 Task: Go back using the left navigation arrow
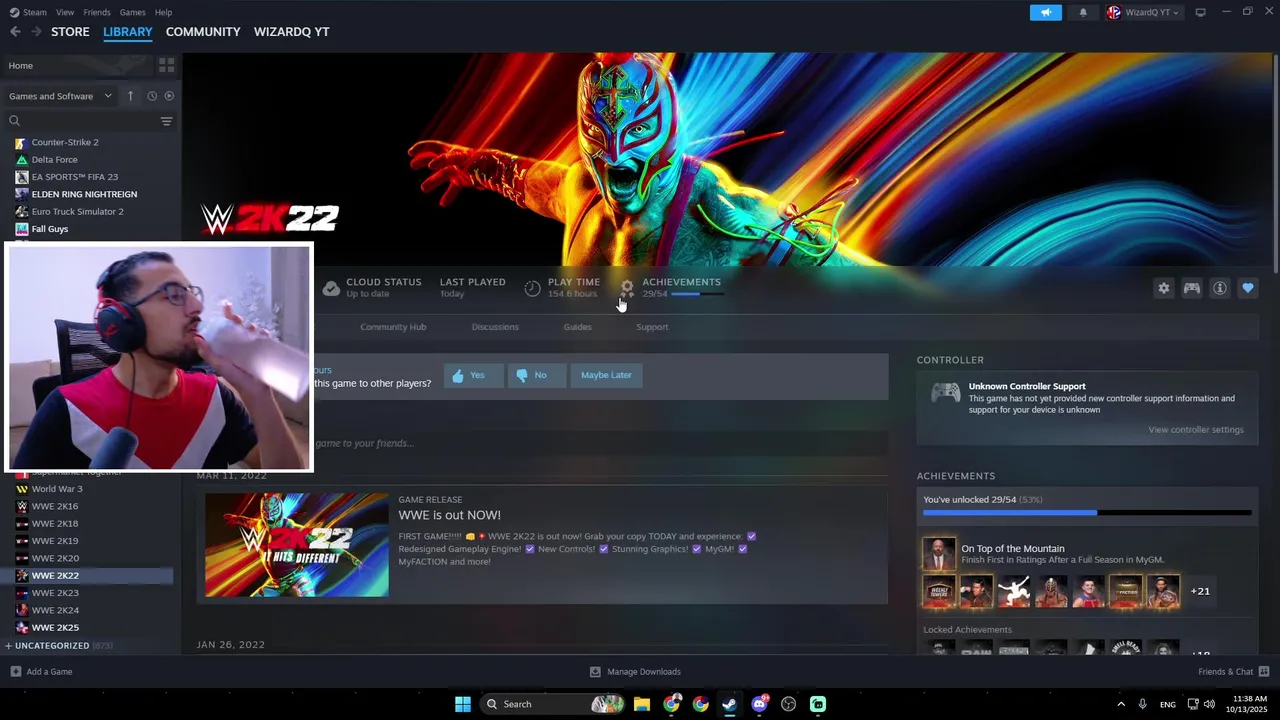[15, 32]
